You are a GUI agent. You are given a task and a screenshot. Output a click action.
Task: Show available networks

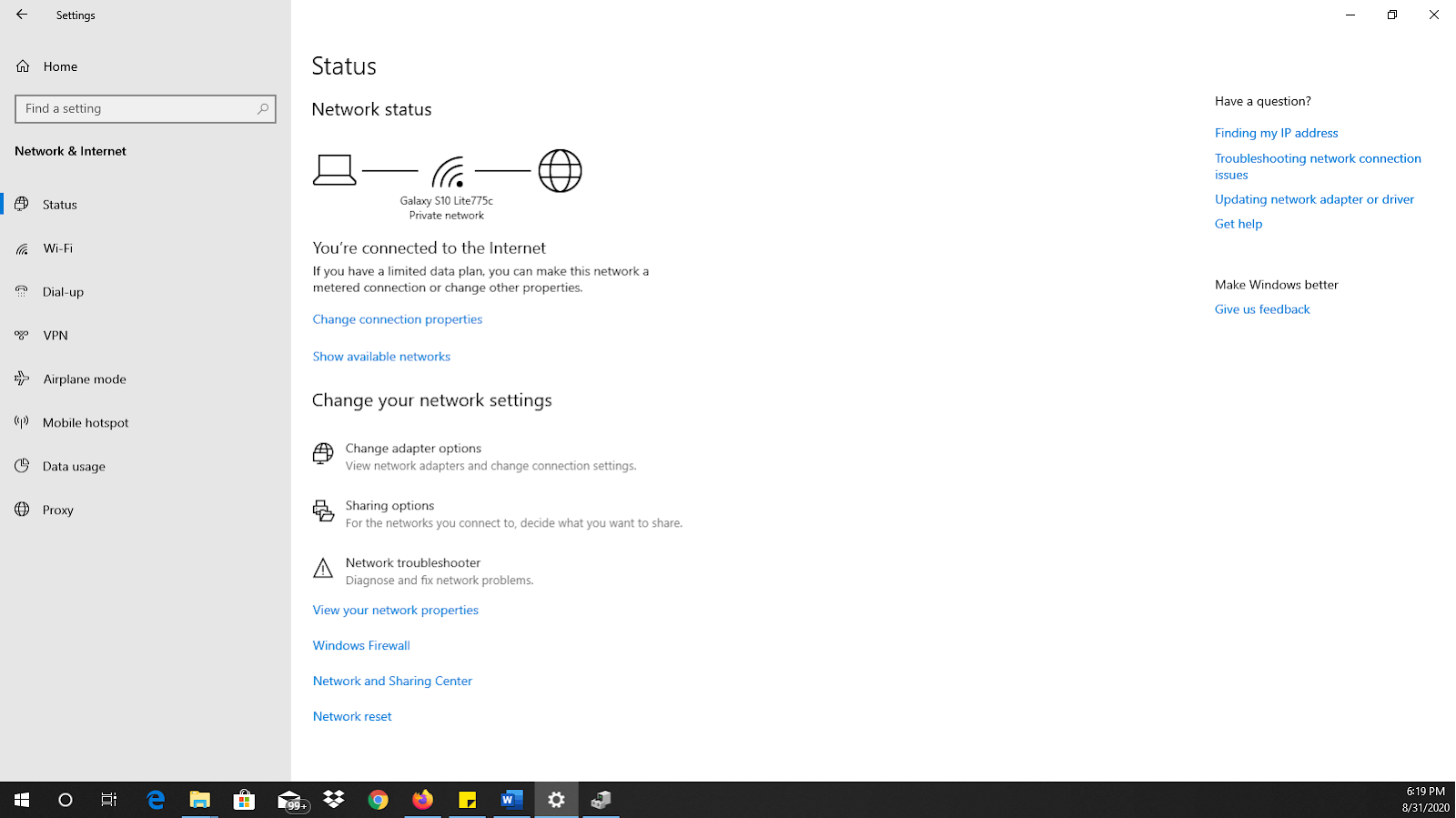tap(381, 357)
